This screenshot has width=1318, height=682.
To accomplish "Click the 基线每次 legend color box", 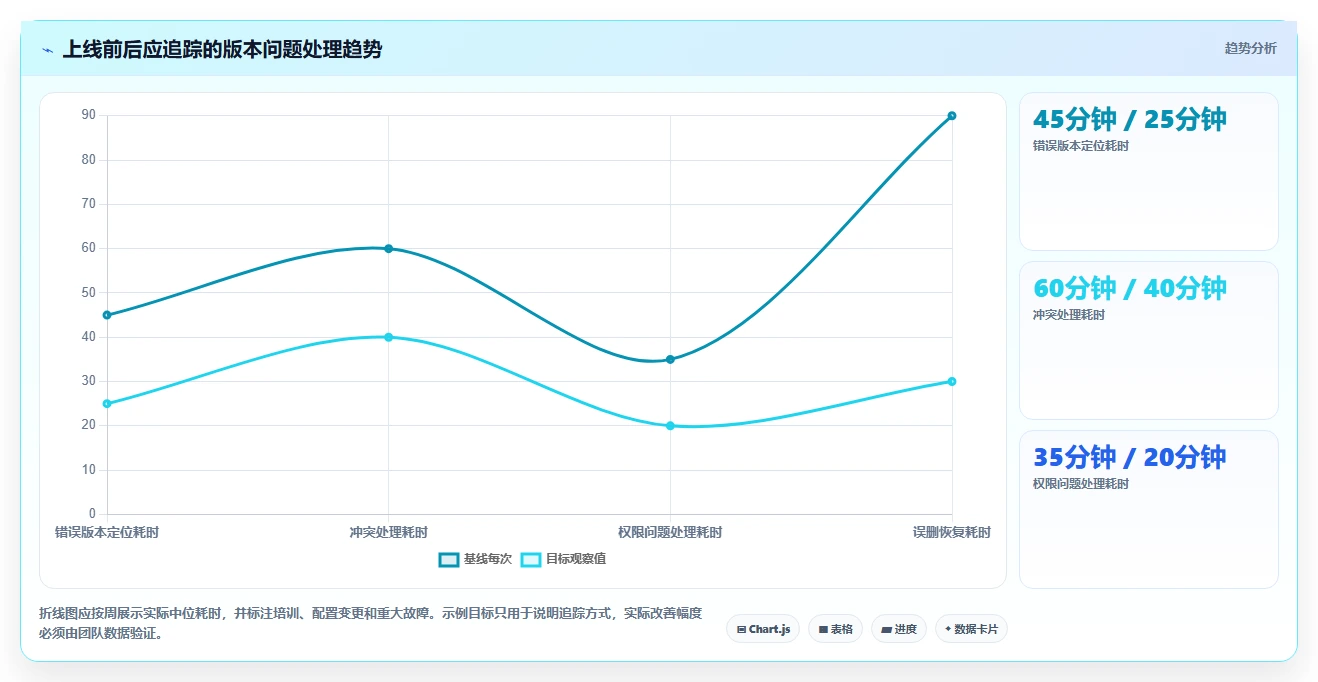I will click(449, 559).
